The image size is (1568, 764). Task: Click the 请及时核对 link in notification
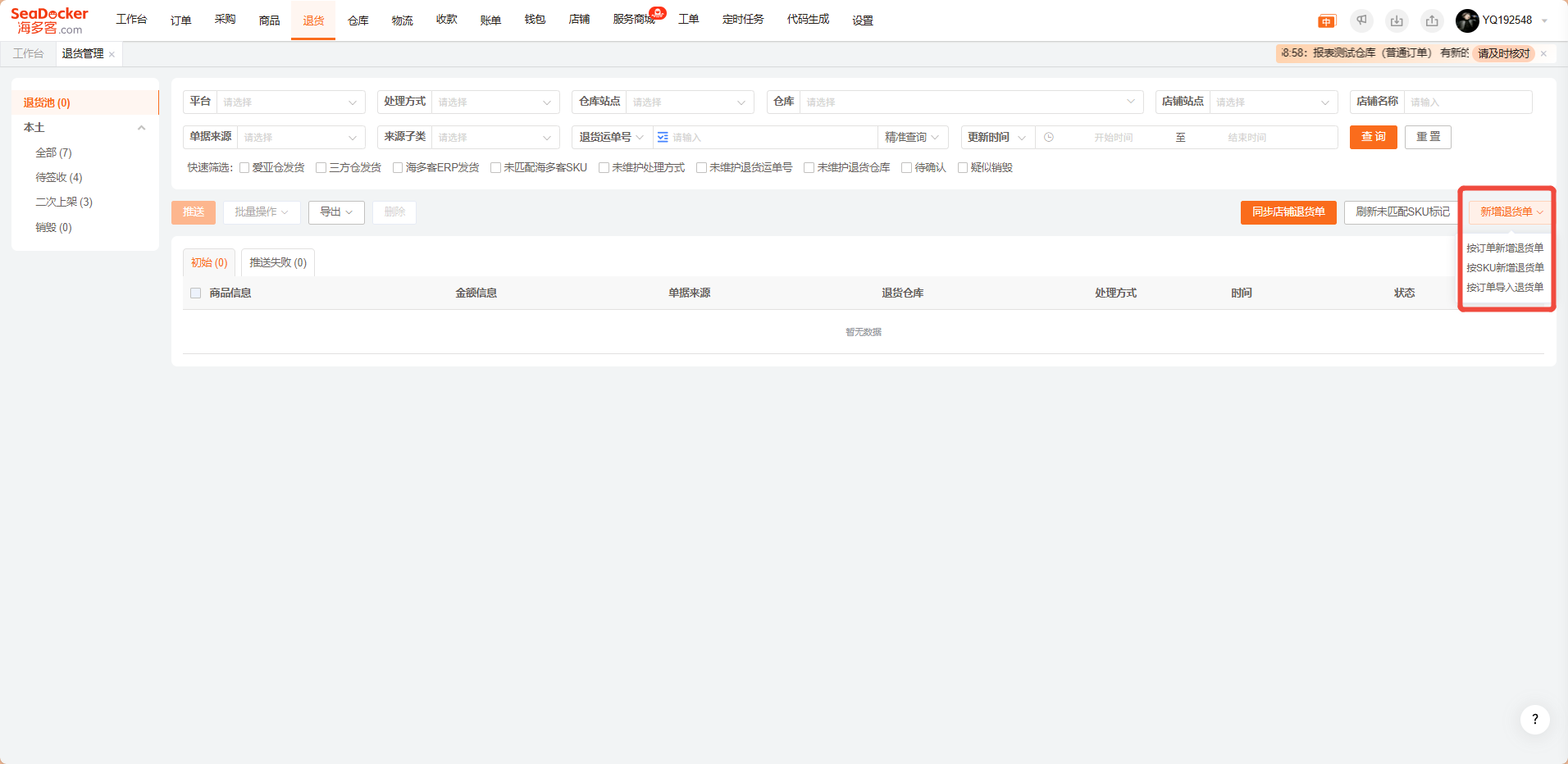[x=1504, y=53]
